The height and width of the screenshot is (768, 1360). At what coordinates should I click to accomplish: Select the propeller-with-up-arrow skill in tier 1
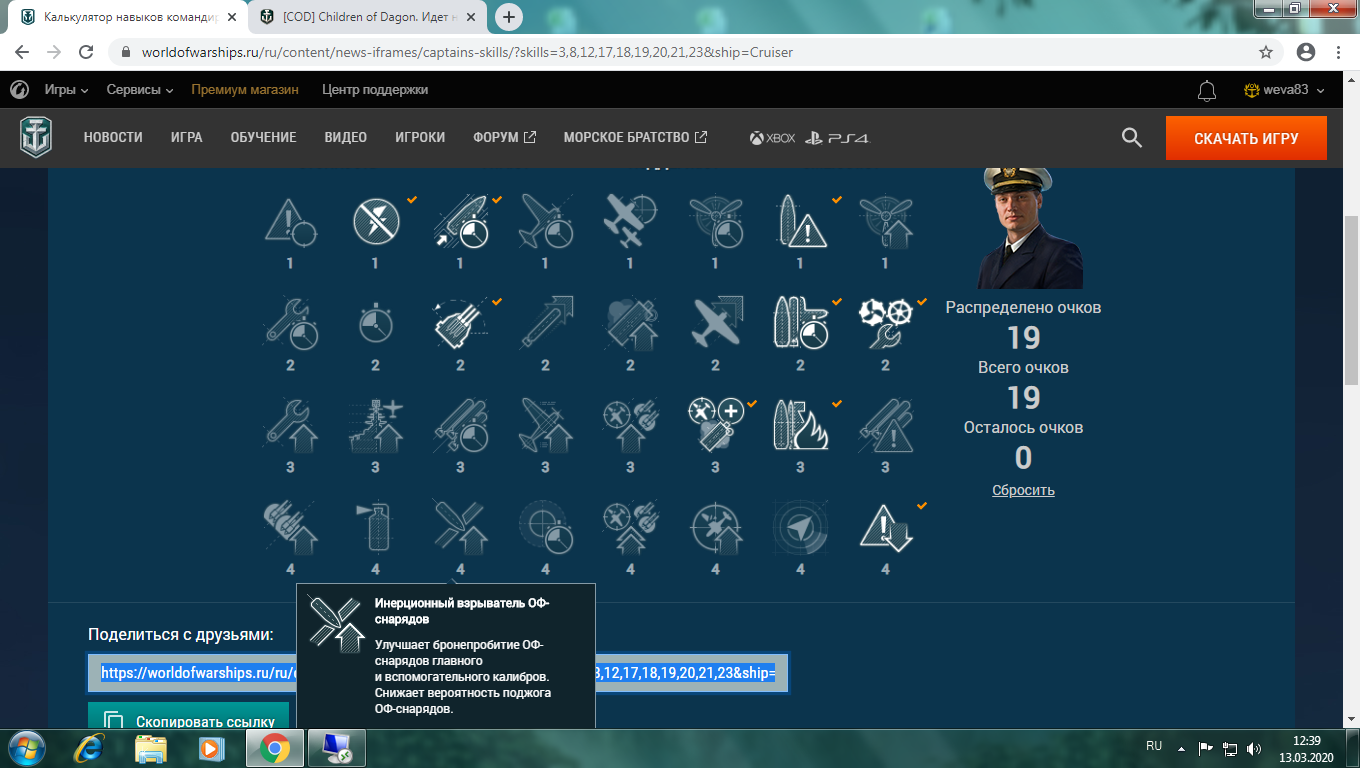click(885, 221)
